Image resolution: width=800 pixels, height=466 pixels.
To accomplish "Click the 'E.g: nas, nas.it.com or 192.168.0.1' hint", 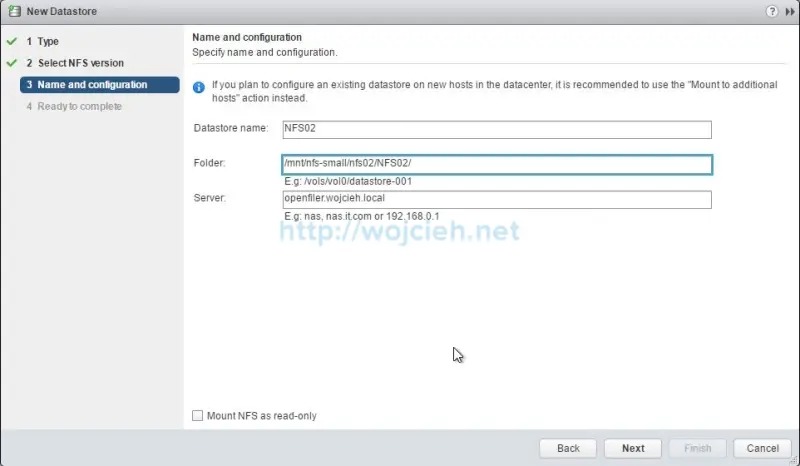I will coord(362,216).
